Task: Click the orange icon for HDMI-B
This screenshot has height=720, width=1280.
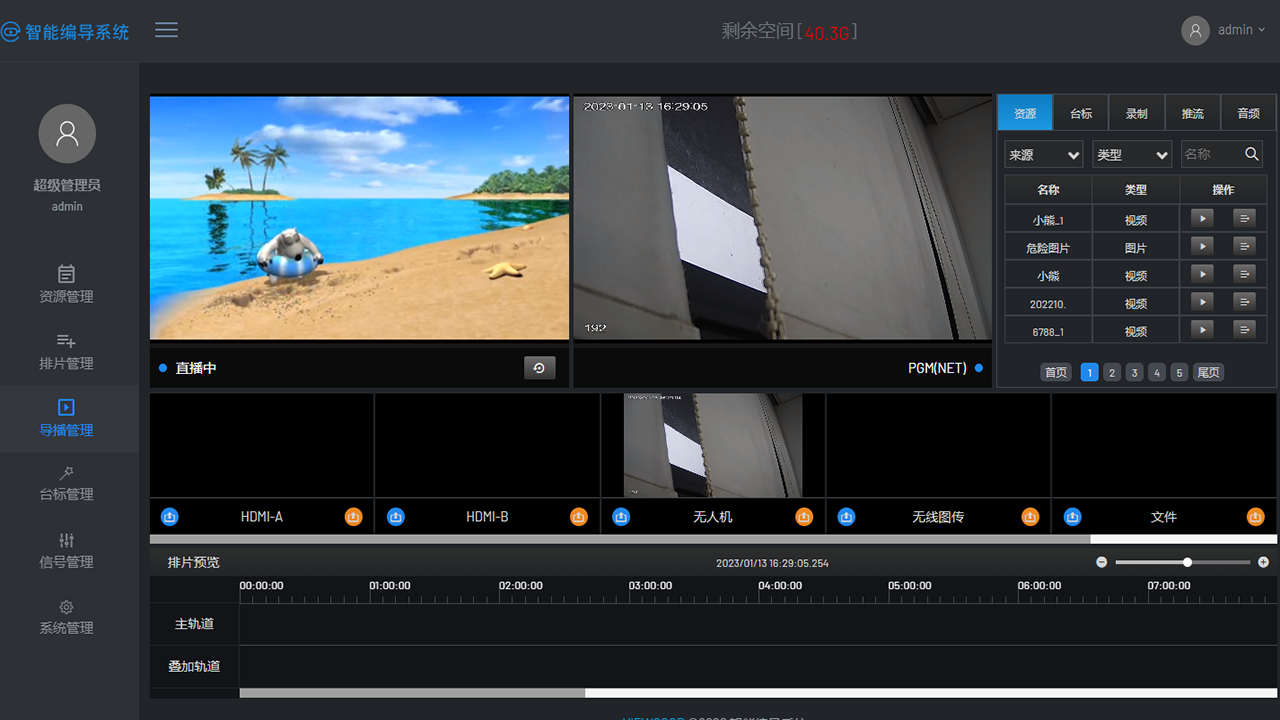Action: [579, 516]
